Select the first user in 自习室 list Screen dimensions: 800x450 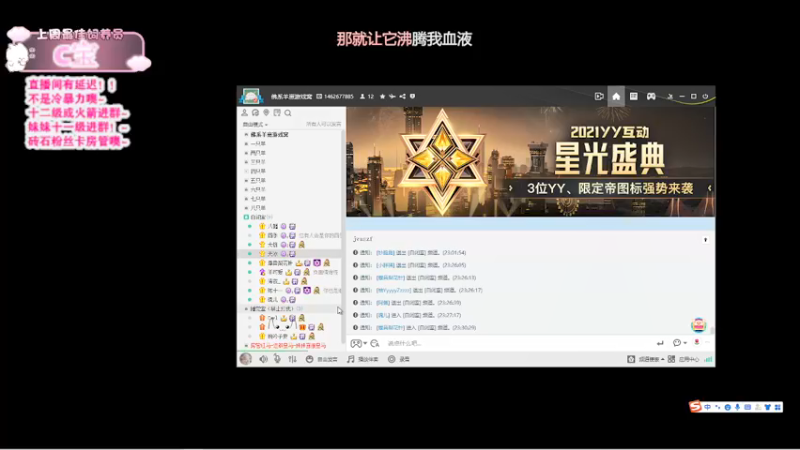point(291,226)
